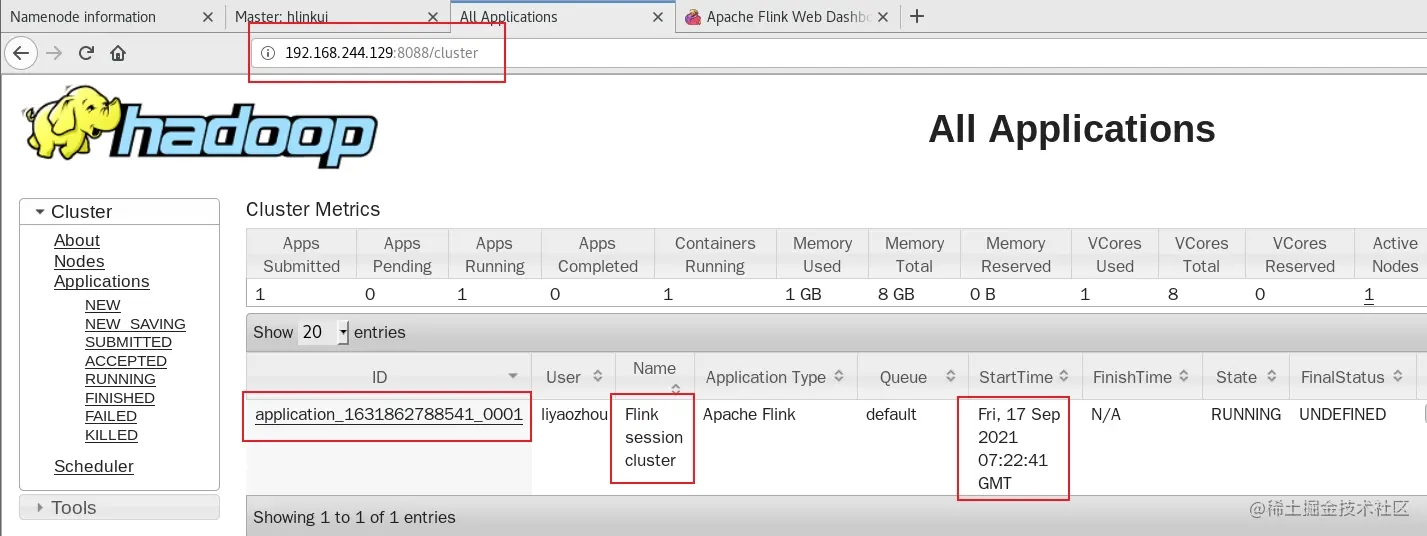Image resolution: width=1427 pixels, height=536 pixels.
Task: Switch to Apache Flink Web Dashboard tab
Action: 789,17
